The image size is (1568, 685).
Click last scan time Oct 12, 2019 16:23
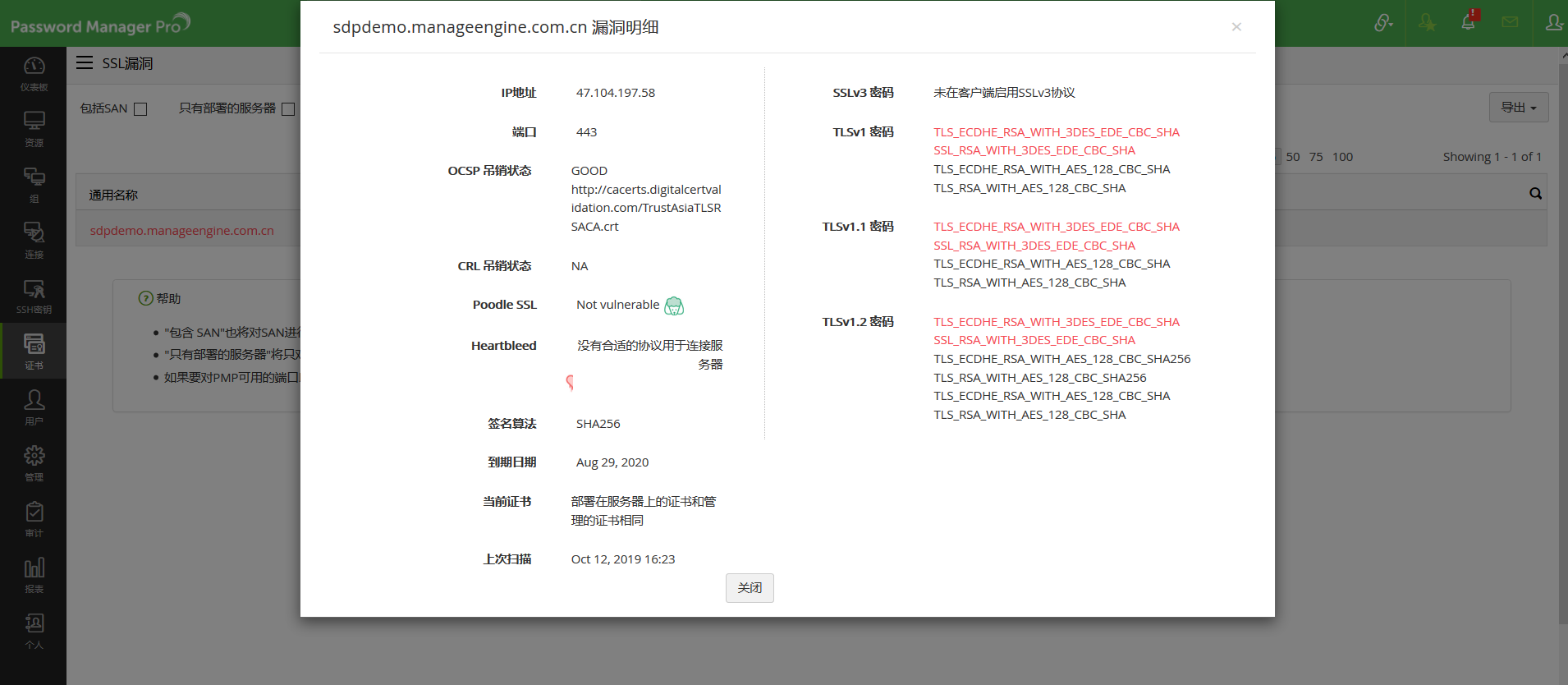(x=623, y=559)
